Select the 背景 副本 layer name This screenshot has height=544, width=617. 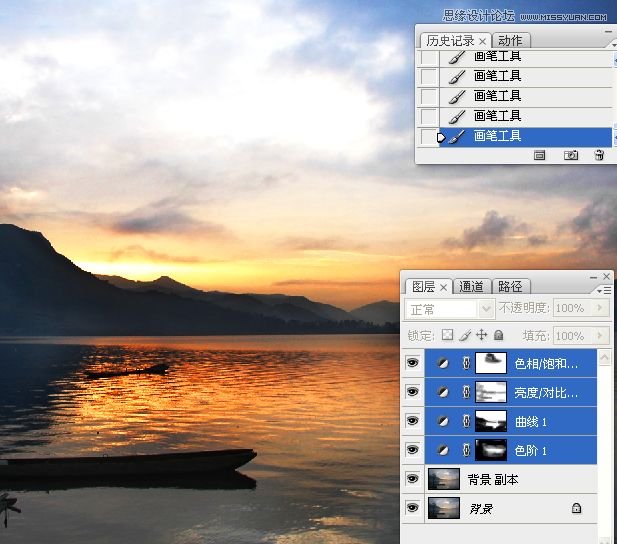pos(493,479)
